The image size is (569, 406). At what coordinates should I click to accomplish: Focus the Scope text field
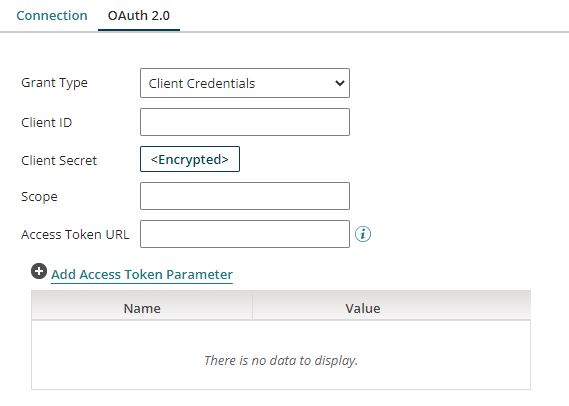click(245, 196)
